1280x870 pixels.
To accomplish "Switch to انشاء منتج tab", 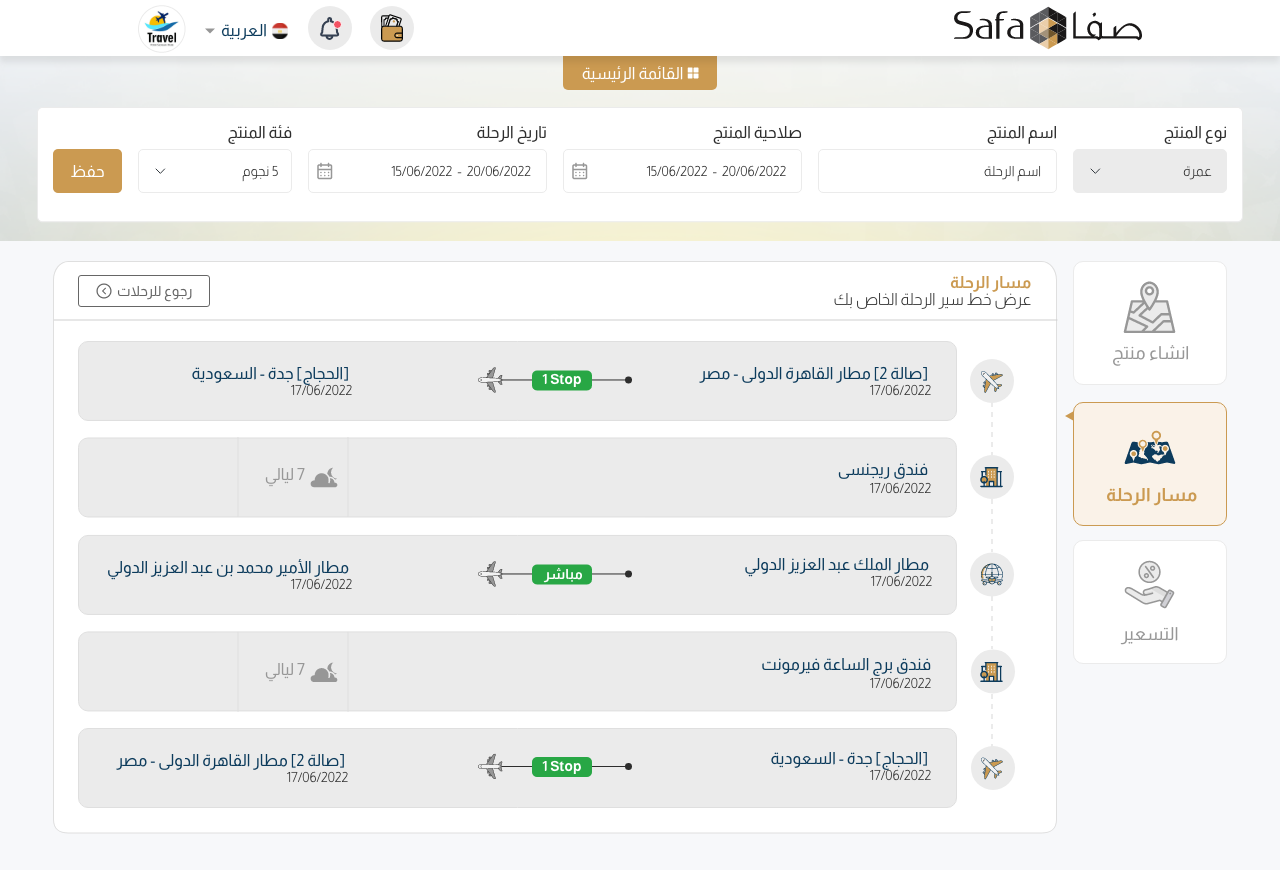I will (x=1149, y=323).
